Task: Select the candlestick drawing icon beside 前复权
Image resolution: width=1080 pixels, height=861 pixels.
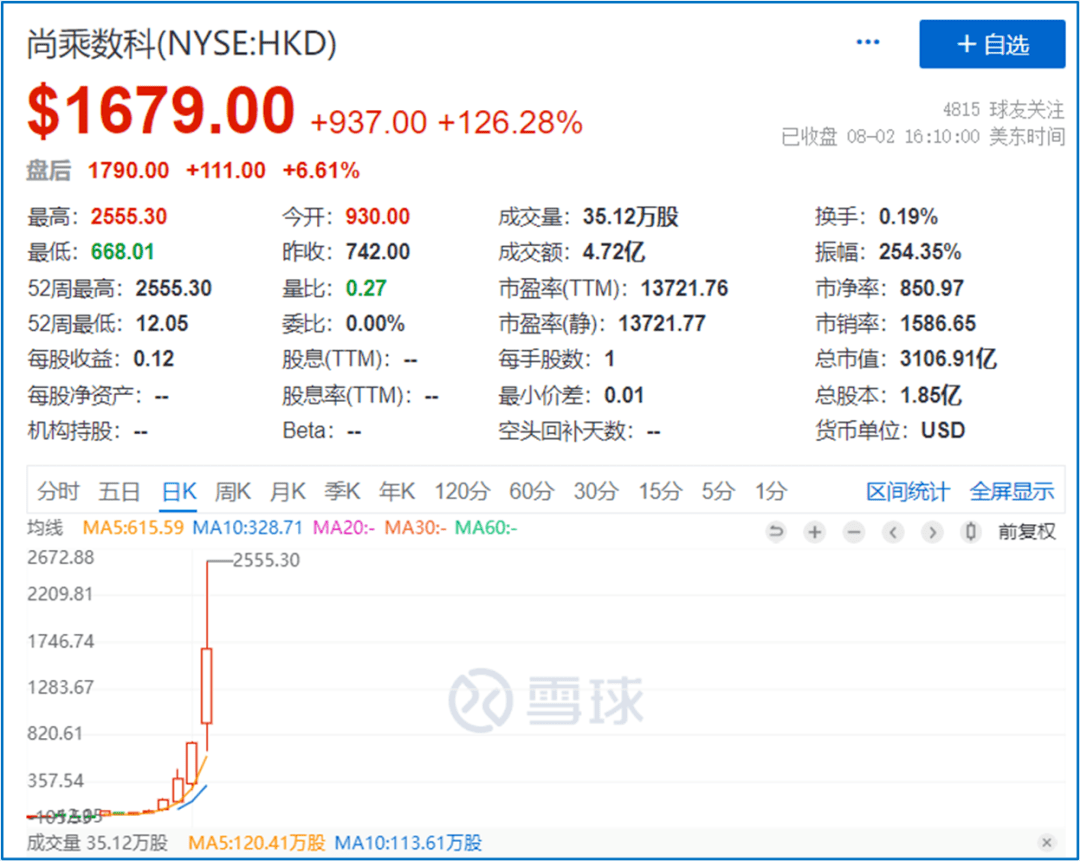Action: point(971,531)
